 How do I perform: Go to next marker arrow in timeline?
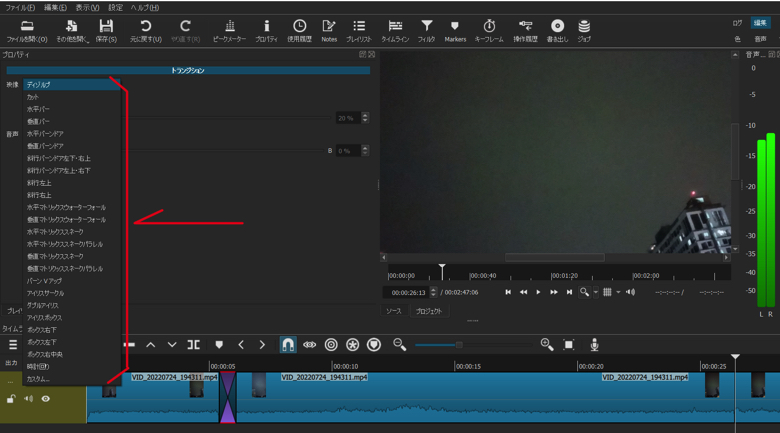point(262,344)
